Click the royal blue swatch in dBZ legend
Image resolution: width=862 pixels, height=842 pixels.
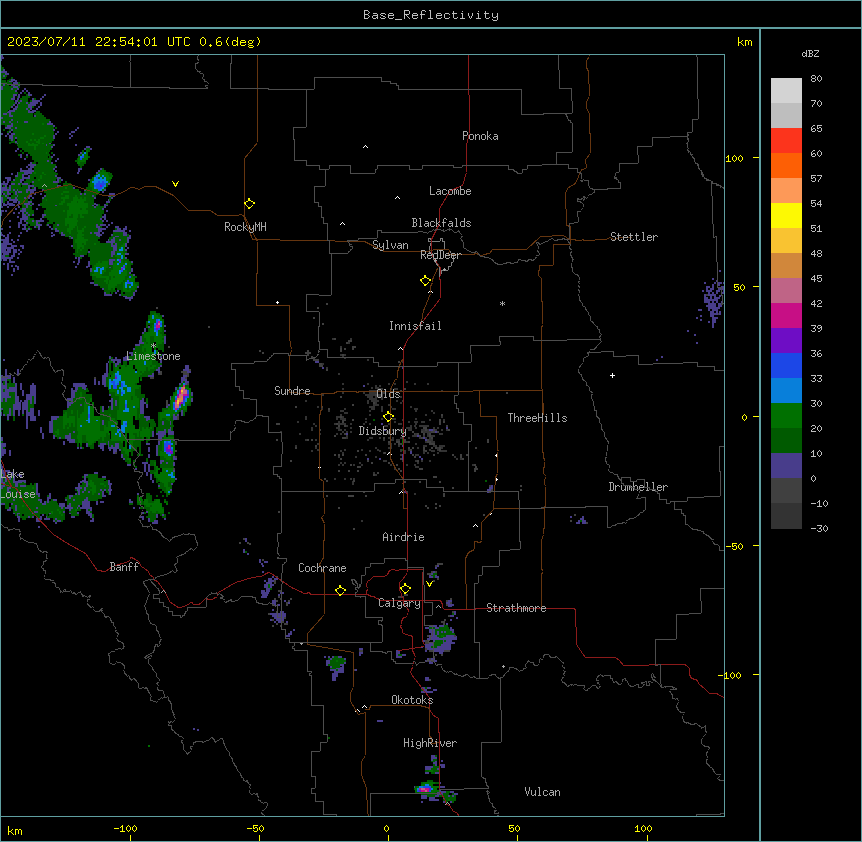[x=786, y=365]
